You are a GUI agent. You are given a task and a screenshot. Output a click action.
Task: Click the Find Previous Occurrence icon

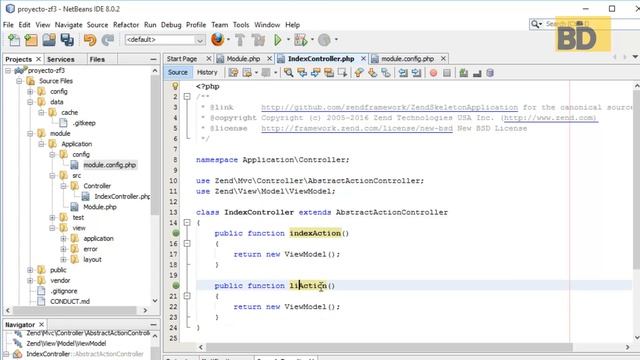pyautogui.click(x=302, y=73)
